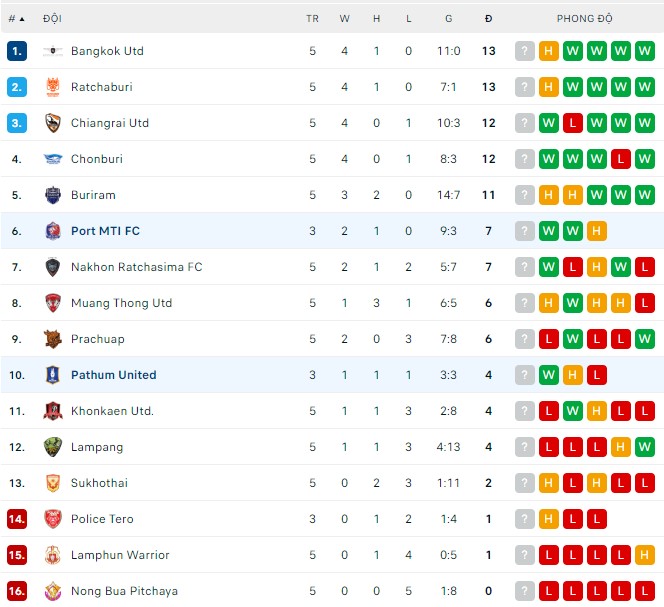Open the Chonburi team link
664x607 pixels.
point(93,159)
